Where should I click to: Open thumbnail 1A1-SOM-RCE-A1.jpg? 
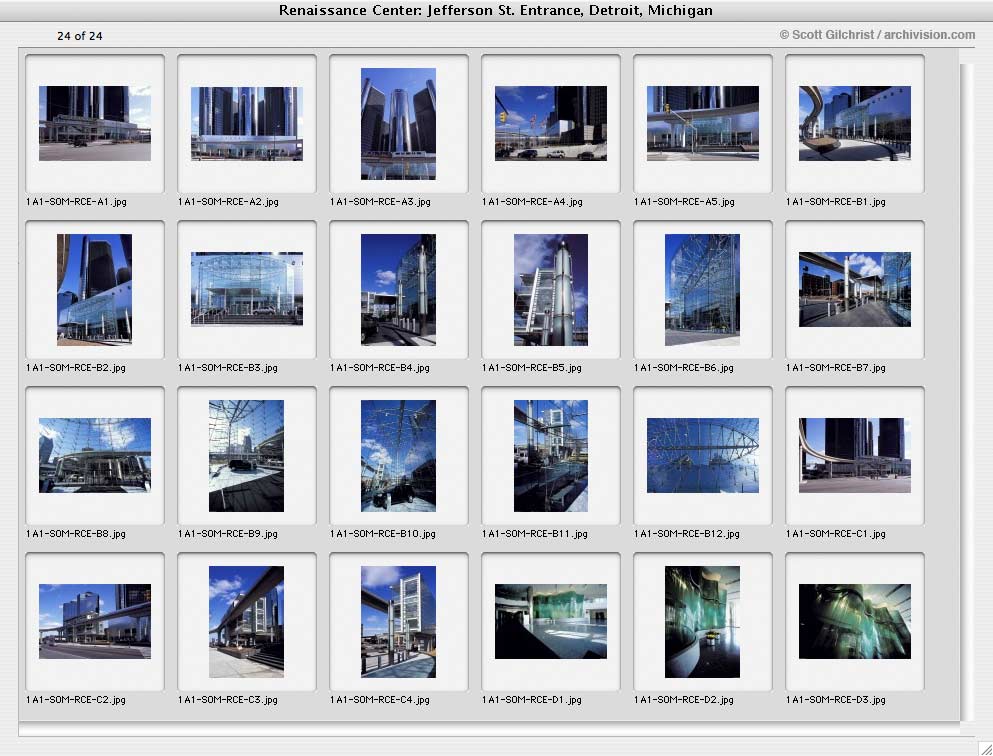[95, 123]
